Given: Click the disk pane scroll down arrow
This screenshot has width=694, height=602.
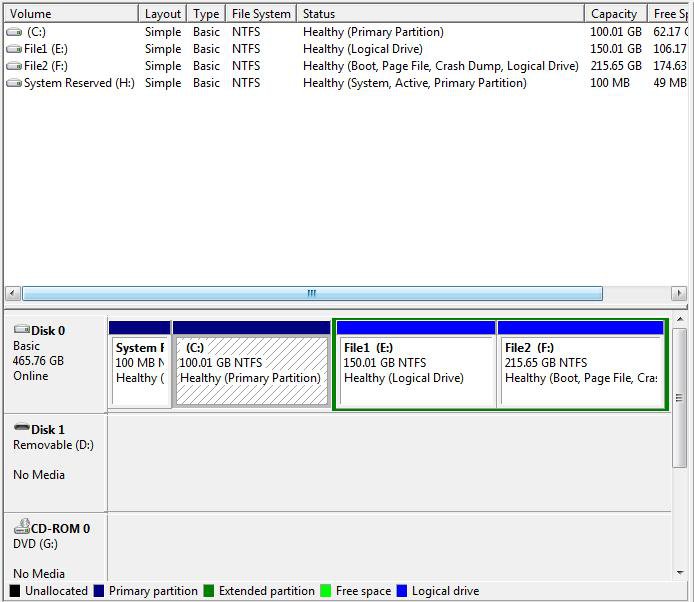Looking at the screenshot, I should [x=681, y=573].
